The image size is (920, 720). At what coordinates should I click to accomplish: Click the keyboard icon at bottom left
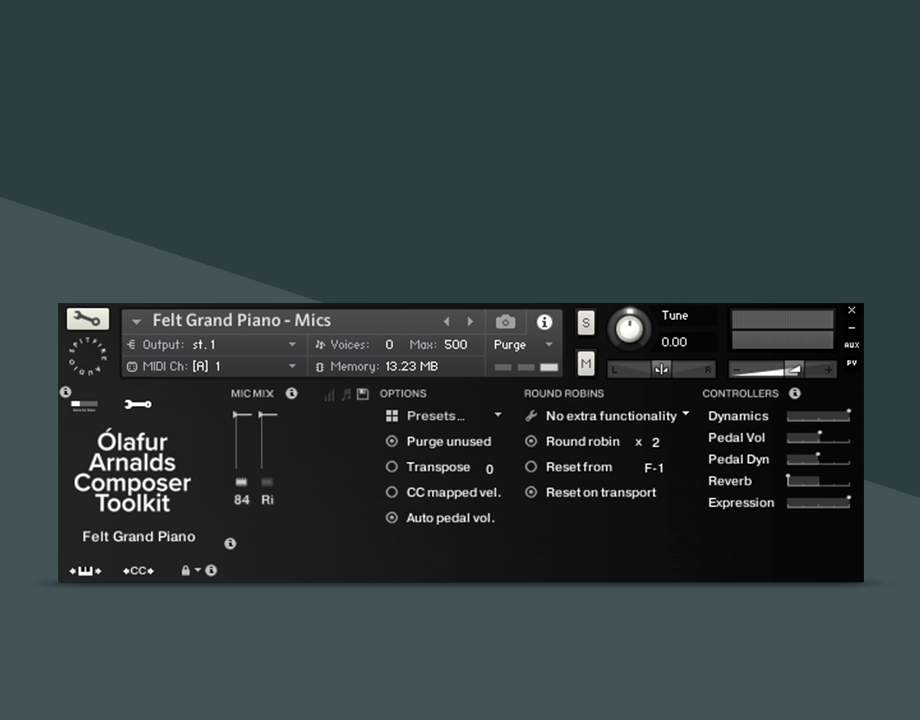tap(85, 571)
